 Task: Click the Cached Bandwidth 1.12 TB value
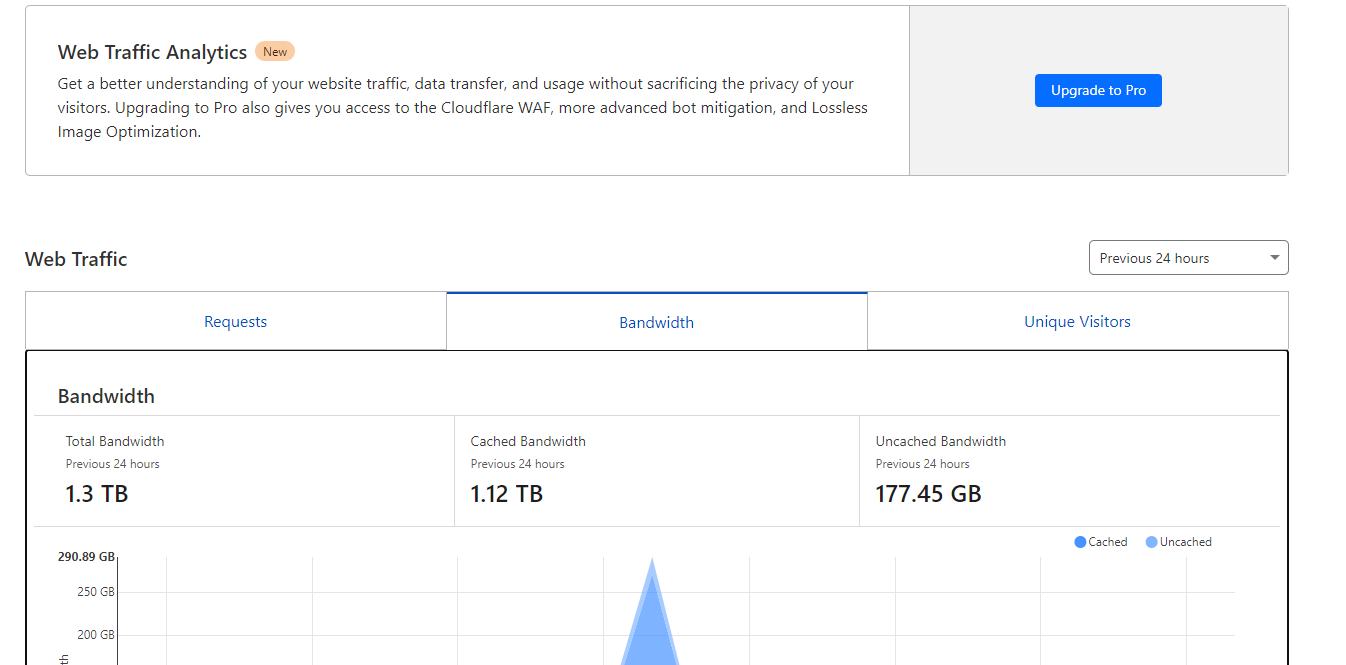(x=507, y=494)
